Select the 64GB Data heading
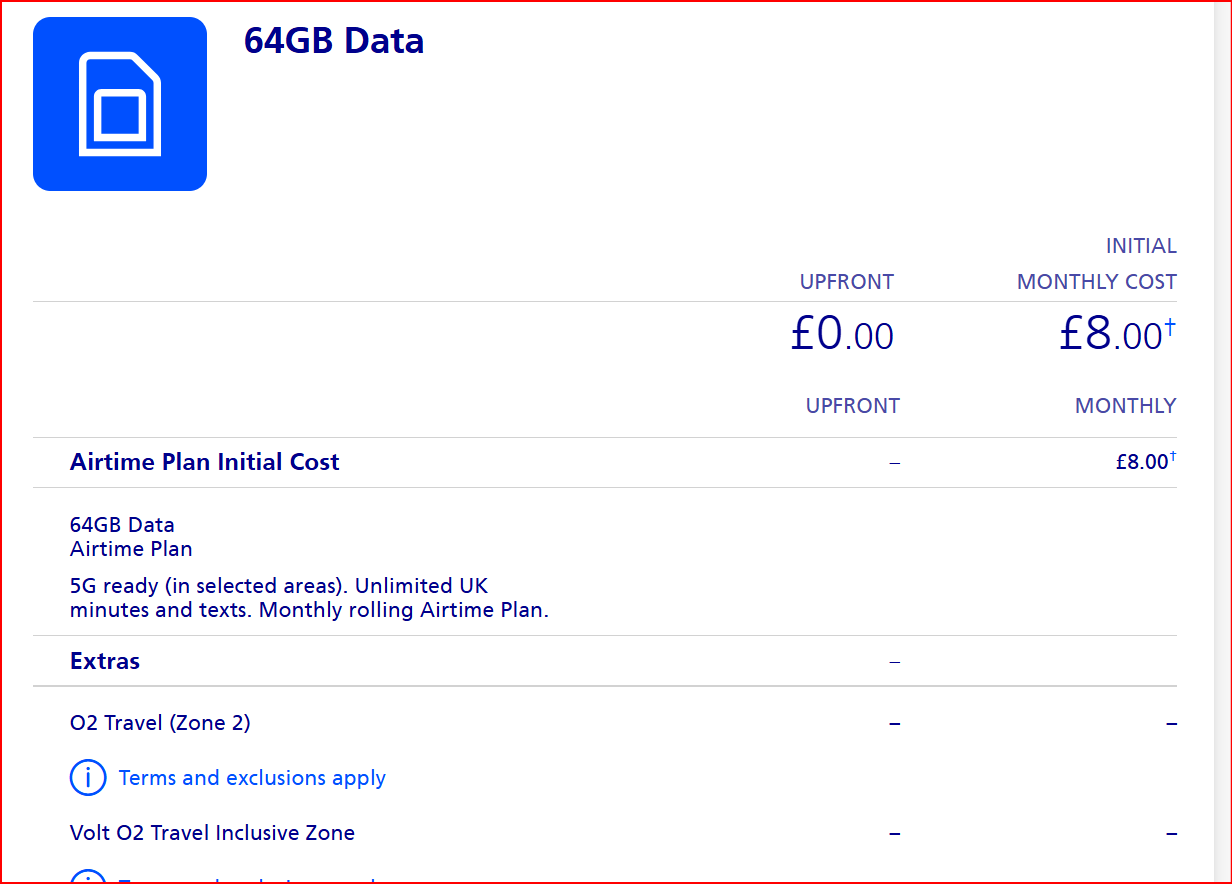 tap(334, 41)
